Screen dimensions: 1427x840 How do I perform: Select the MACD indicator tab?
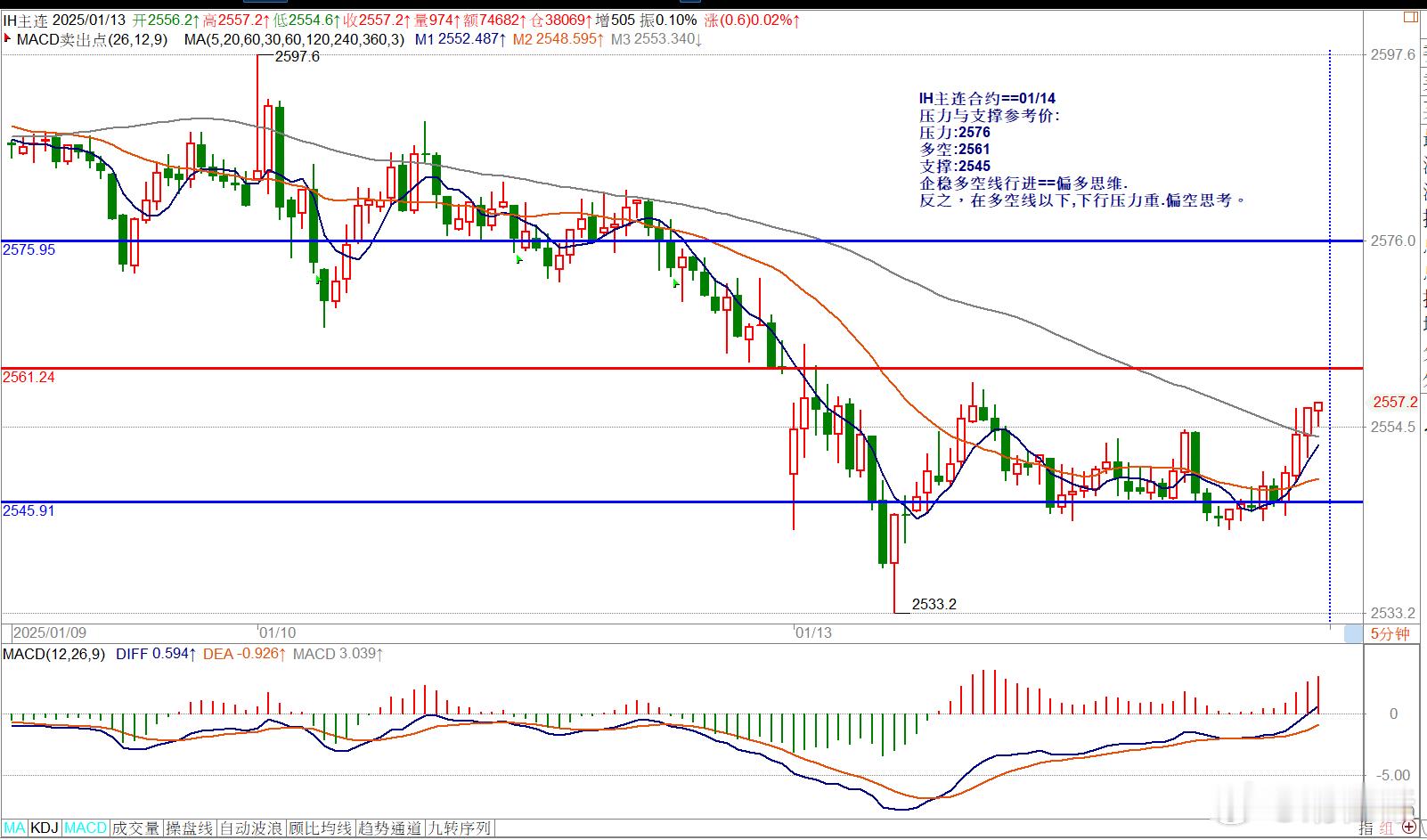point(86,828)
